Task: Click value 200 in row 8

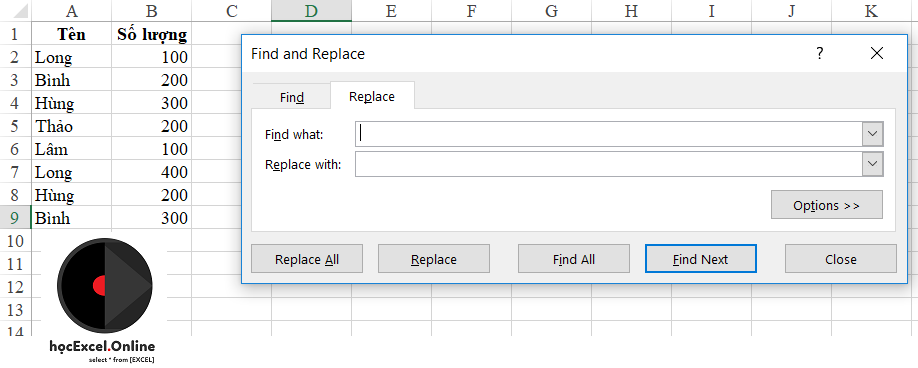Action: pyautogui.click(x=152, y=195)
